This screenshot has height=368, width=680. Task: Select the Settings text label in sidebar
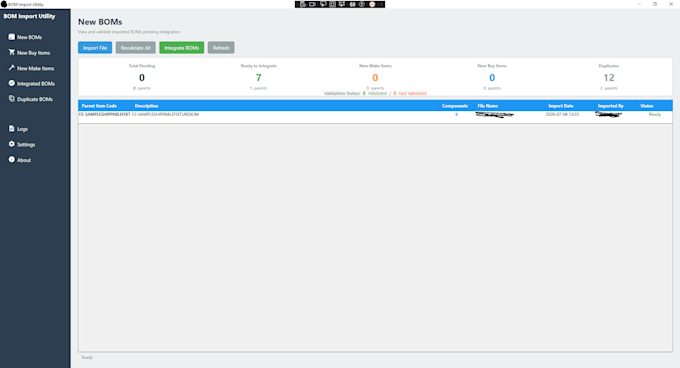[26, 145]
